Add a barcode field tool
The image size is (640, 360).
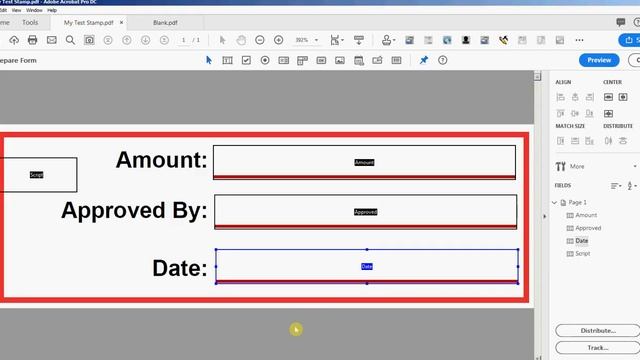pos(396,60)
